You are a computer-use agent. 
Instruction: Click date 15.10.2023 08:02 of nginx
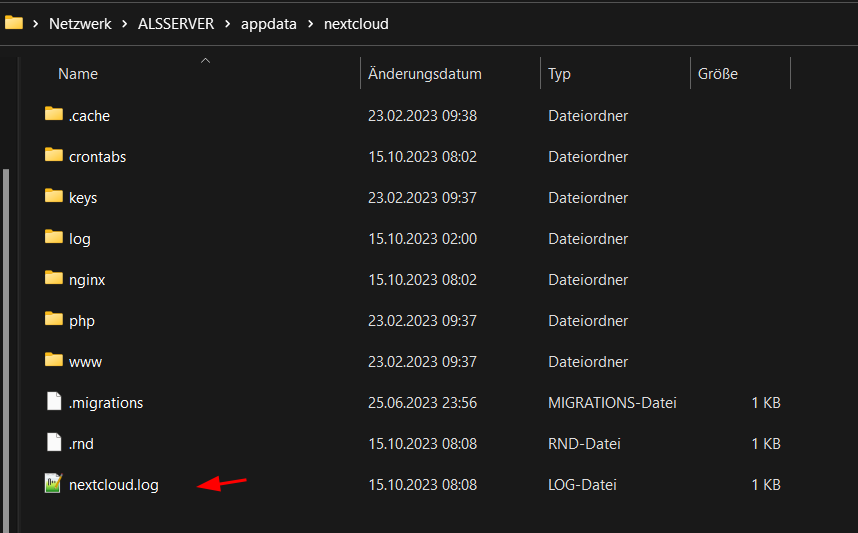[422, 280]
